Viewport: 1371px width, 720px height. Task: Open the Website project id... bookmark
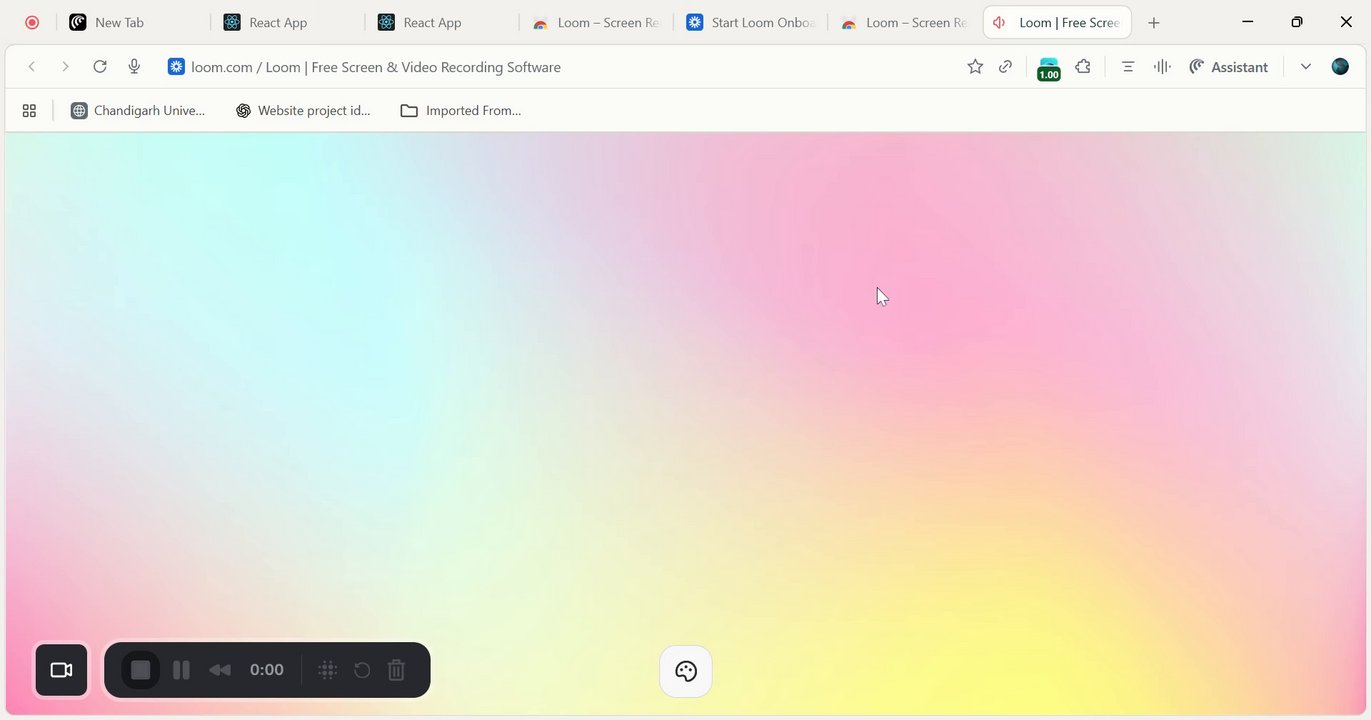tap(303, 111)
